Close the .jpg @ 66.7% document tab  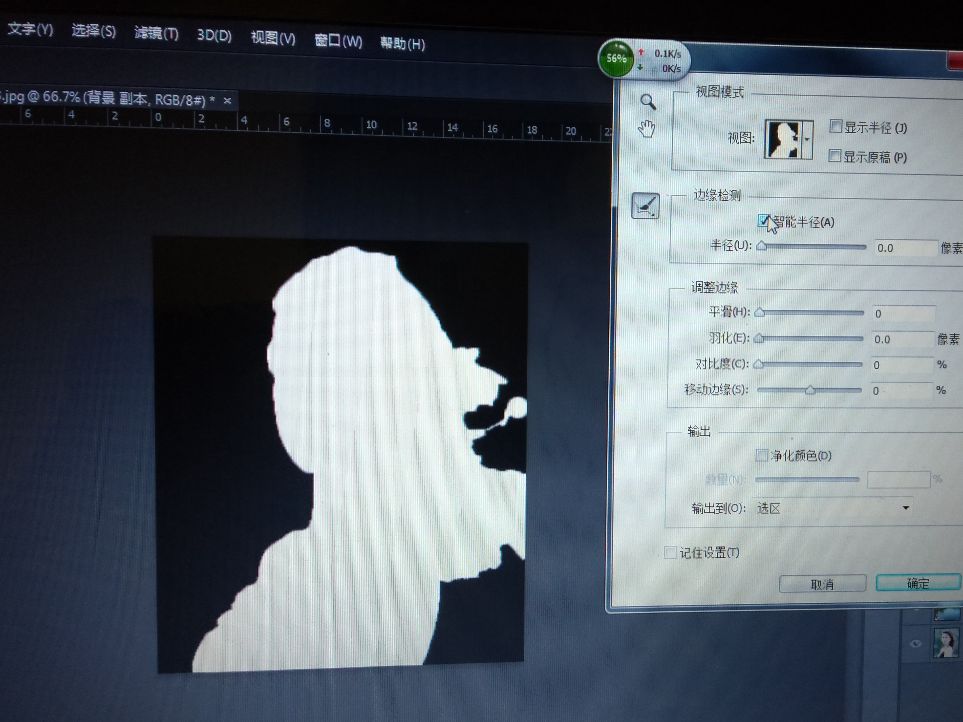tap(227, 101)
